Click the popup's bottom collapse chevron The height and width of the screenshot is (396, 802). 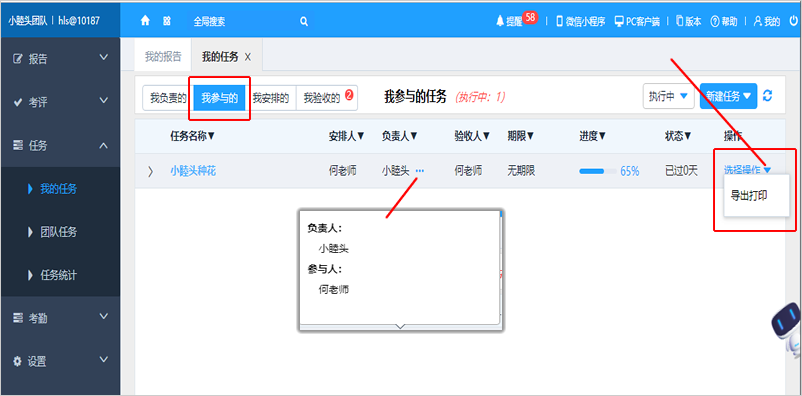click(x=400, y=326)
